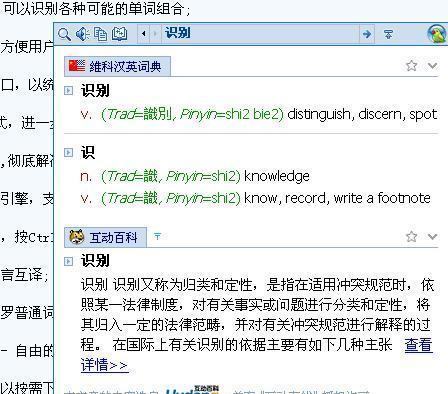Collapse 互动百科 section with chevron

[x=432, y=236]
